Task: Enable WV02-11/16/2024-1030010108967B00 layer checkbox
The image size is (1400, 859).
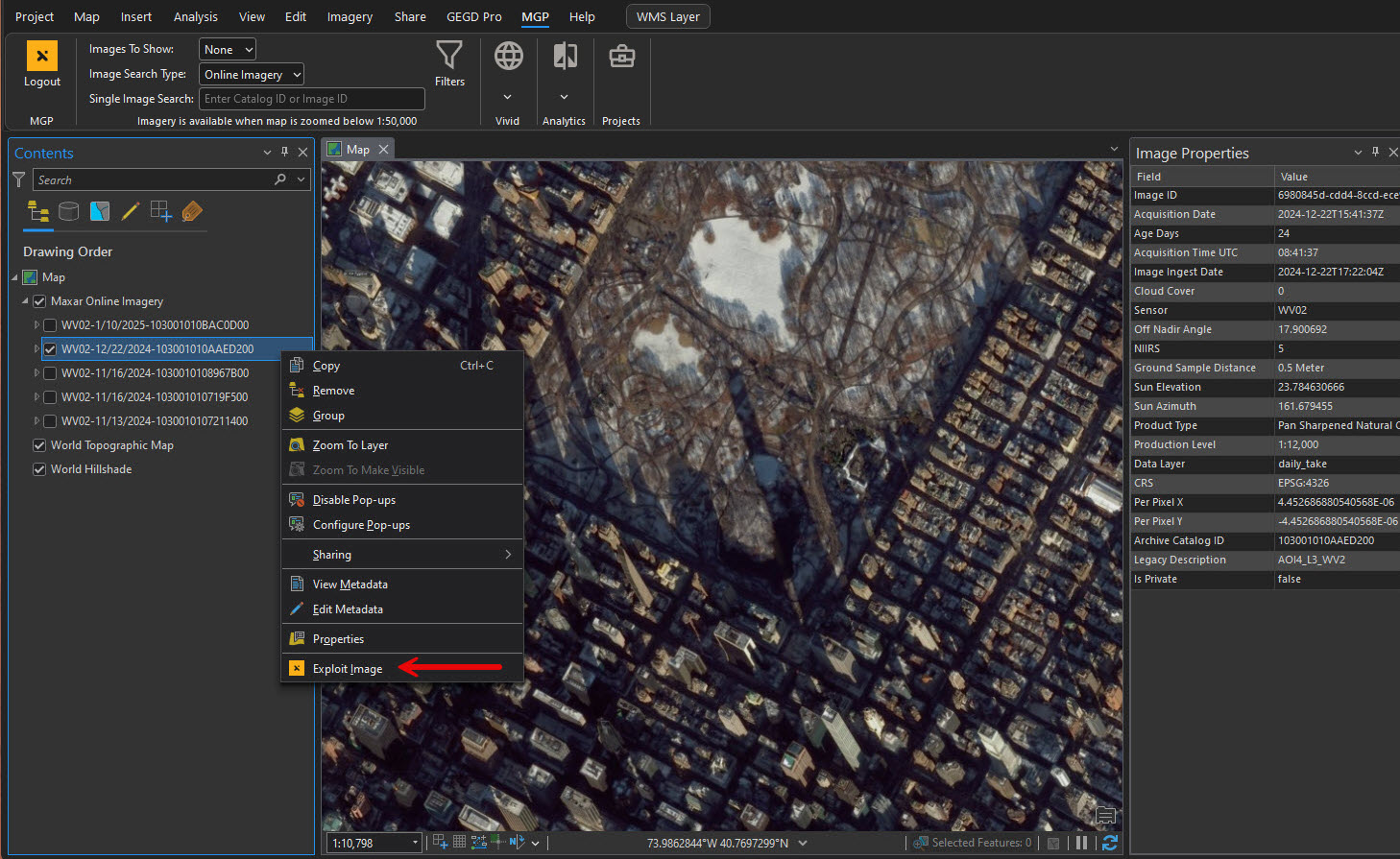Action: [50, 373]
